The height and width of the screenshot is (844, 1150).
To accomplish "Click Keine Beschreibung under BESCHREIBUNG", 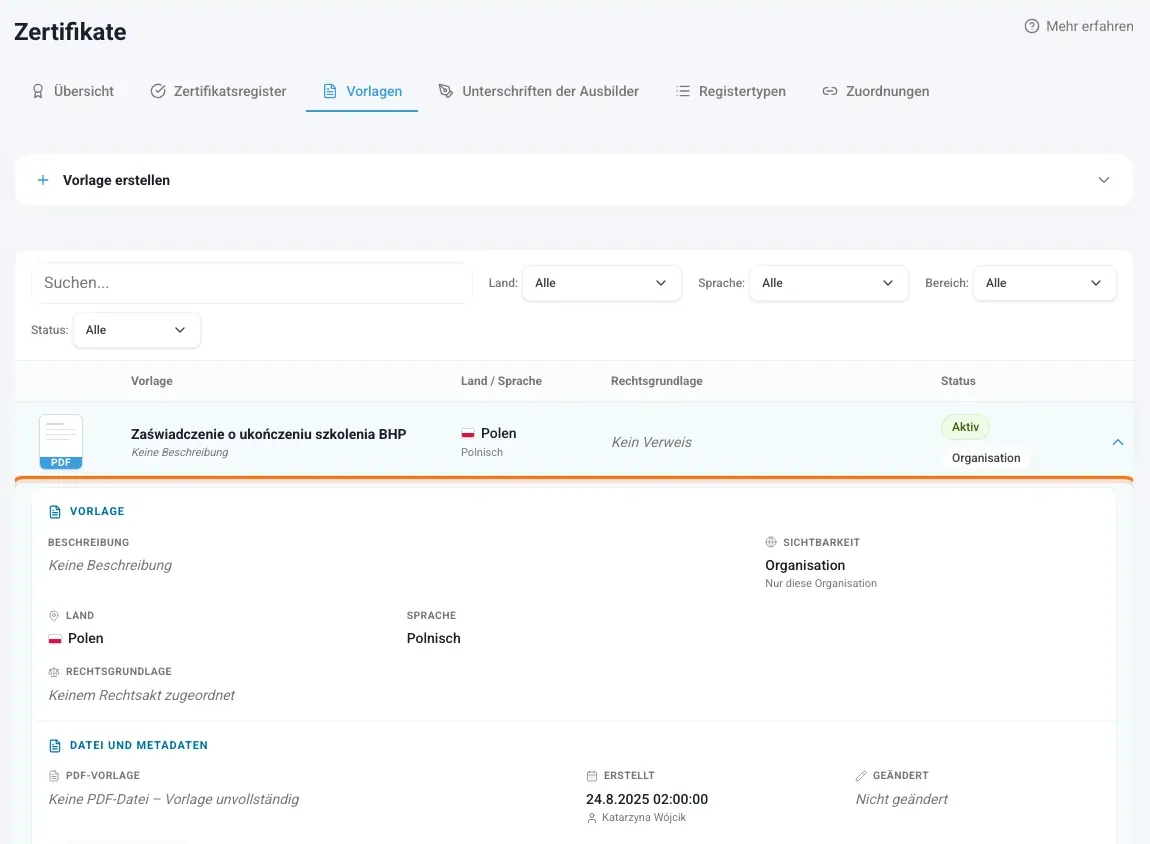I will coord(110,565).
